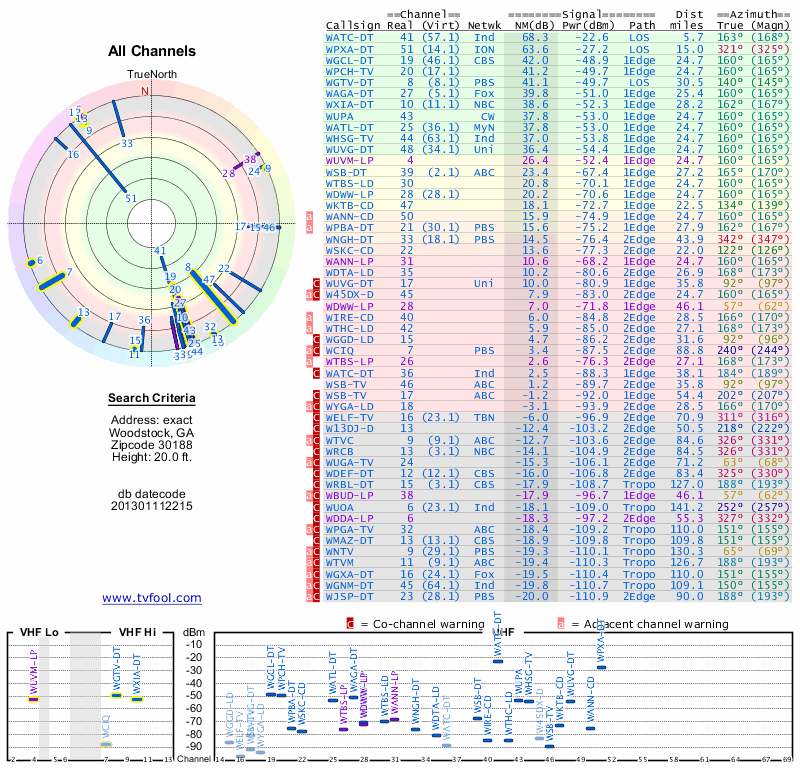Image resolution: width=800 pixels, height=768 pixels.
Task: Click the red co-channel legend icon
Action: click(x=350, y=624)
